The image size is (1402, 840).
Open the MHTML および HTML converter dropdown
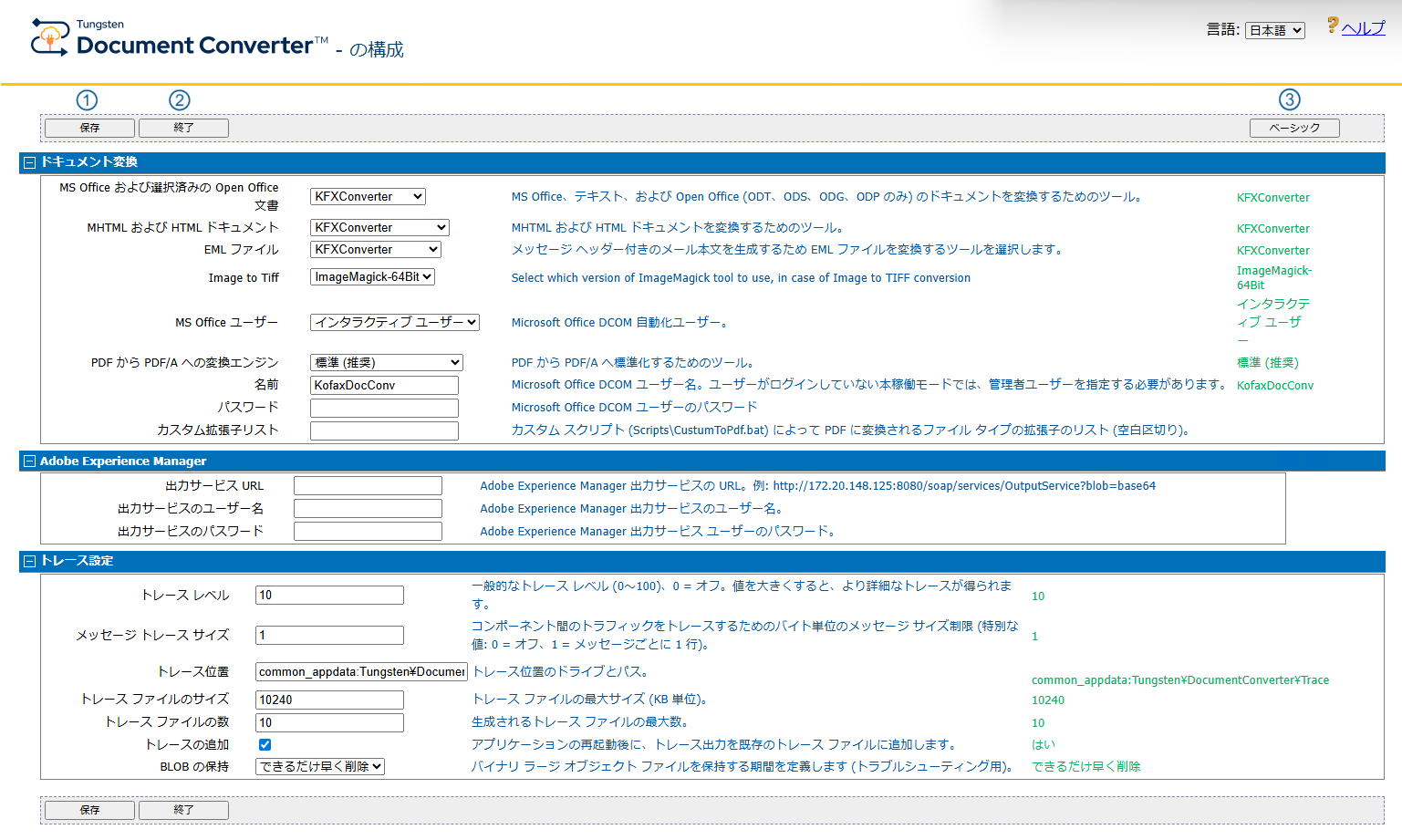point(379,227)
